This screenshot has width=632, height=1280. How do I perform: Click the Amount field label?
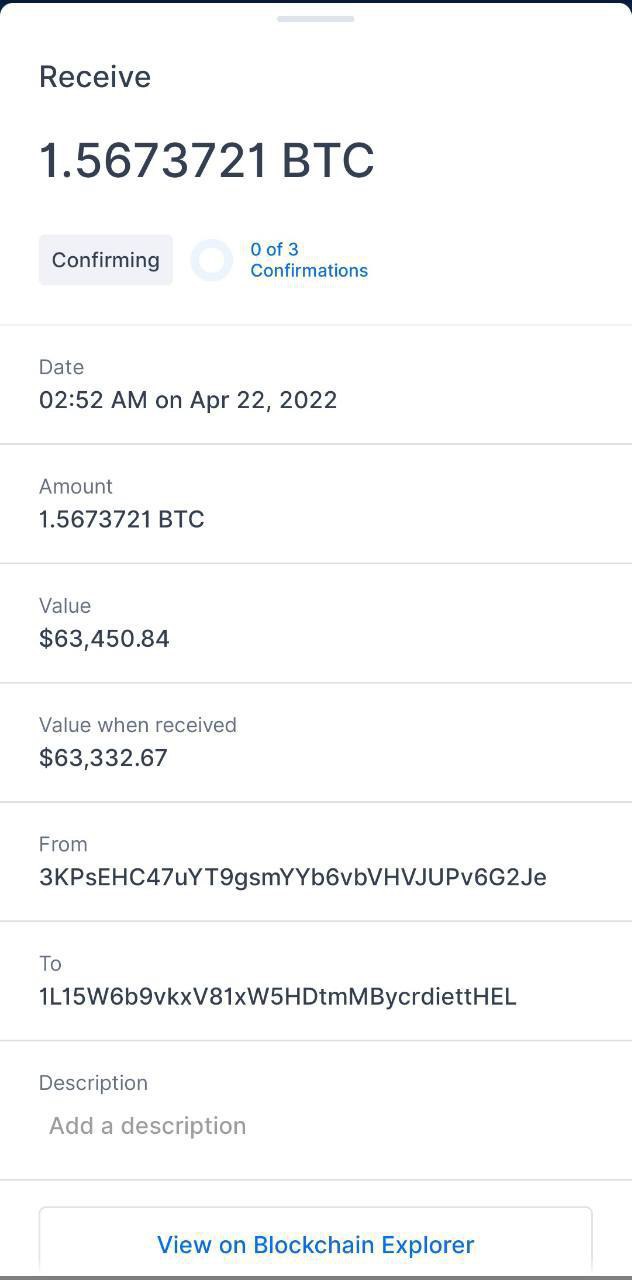[76, 486]
